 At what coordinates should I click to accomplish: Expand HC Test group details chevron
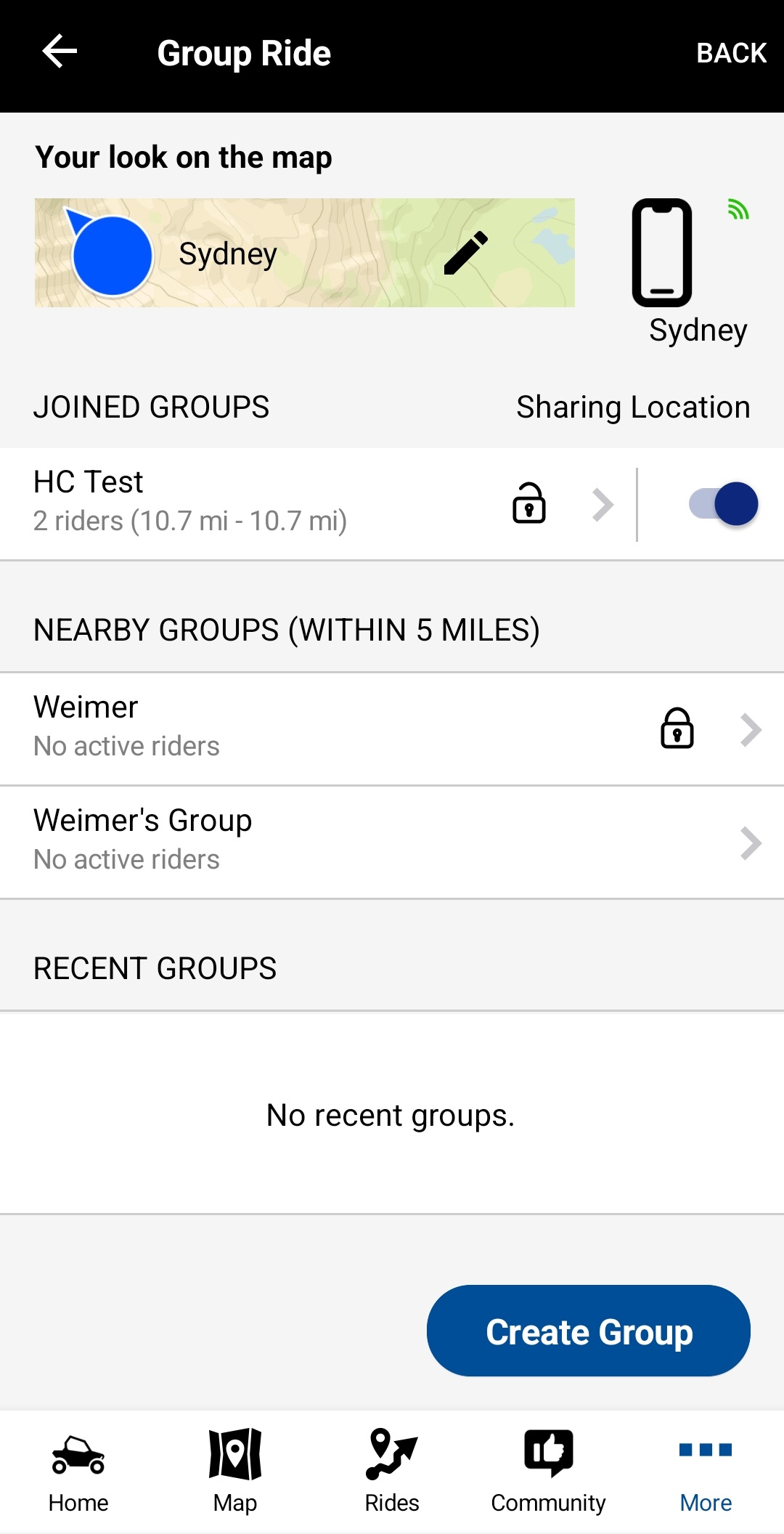(603, 505)
